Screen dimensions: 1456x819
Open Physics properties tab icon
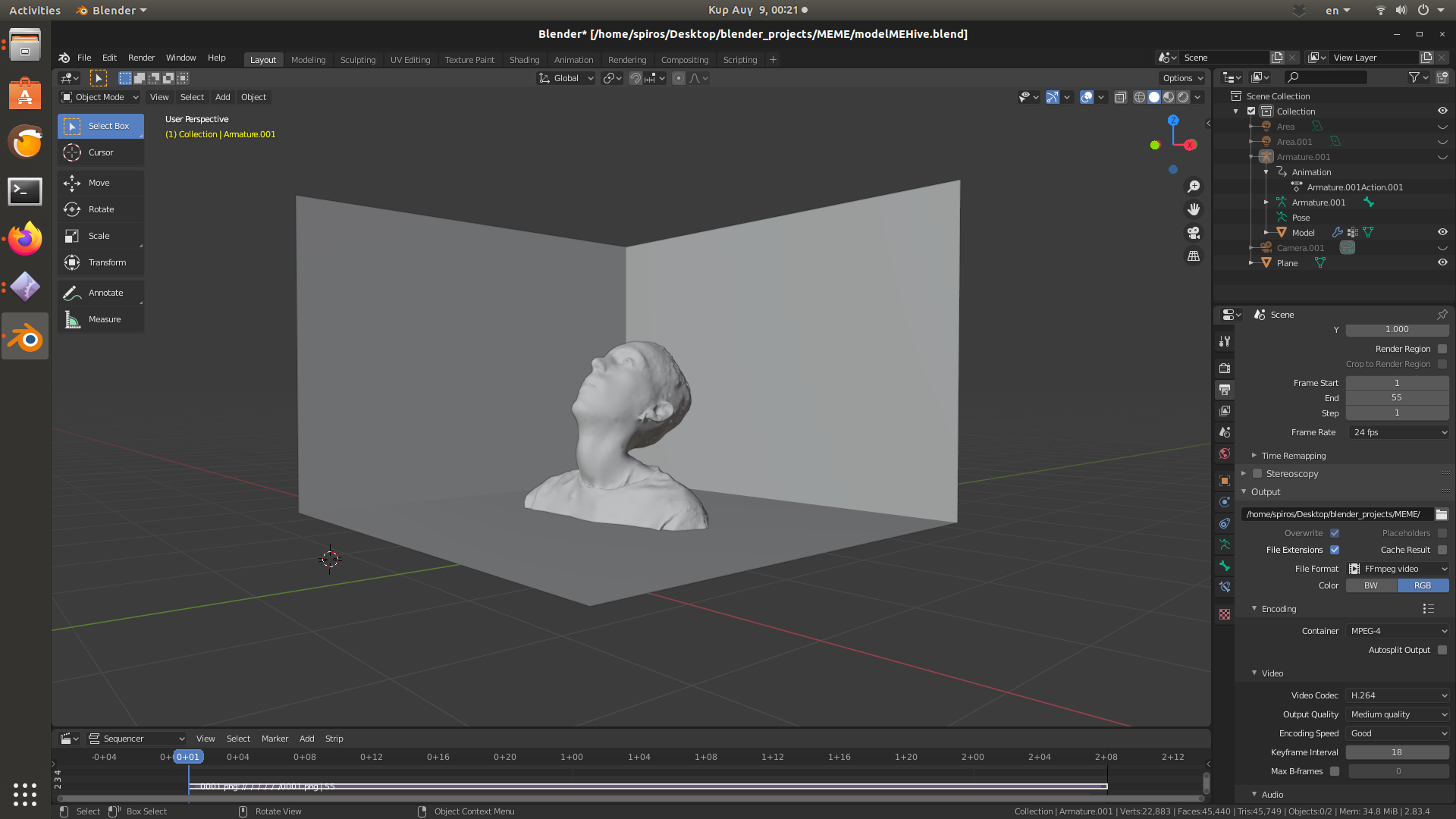tap(1225, 502)
